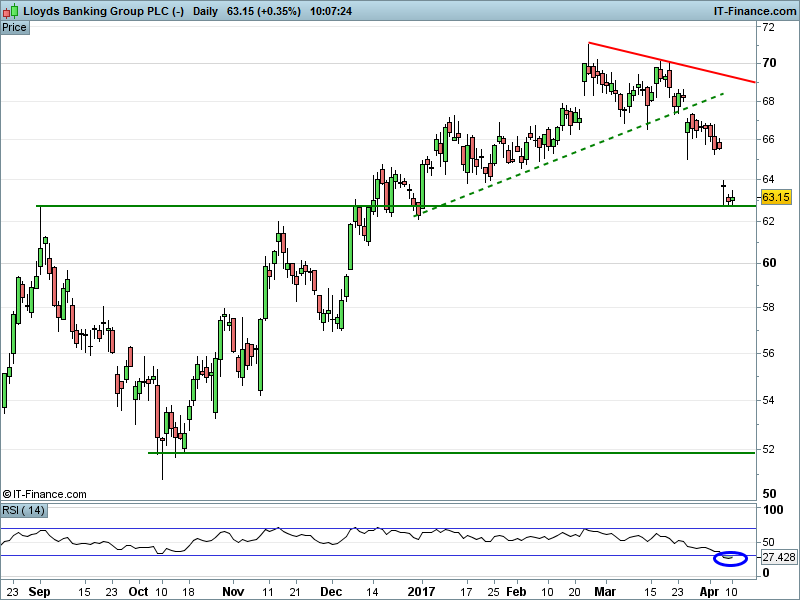Click the 72 price axis label
800x600 pixels.
[x=768, y=28]
